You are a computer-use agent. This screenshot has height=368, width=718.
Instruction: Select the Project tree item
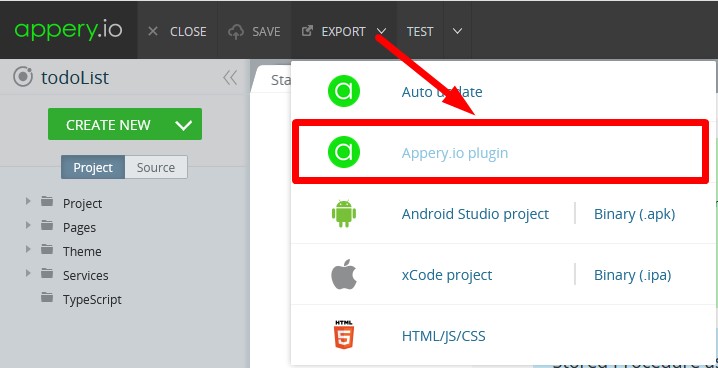tap(82, 204)
